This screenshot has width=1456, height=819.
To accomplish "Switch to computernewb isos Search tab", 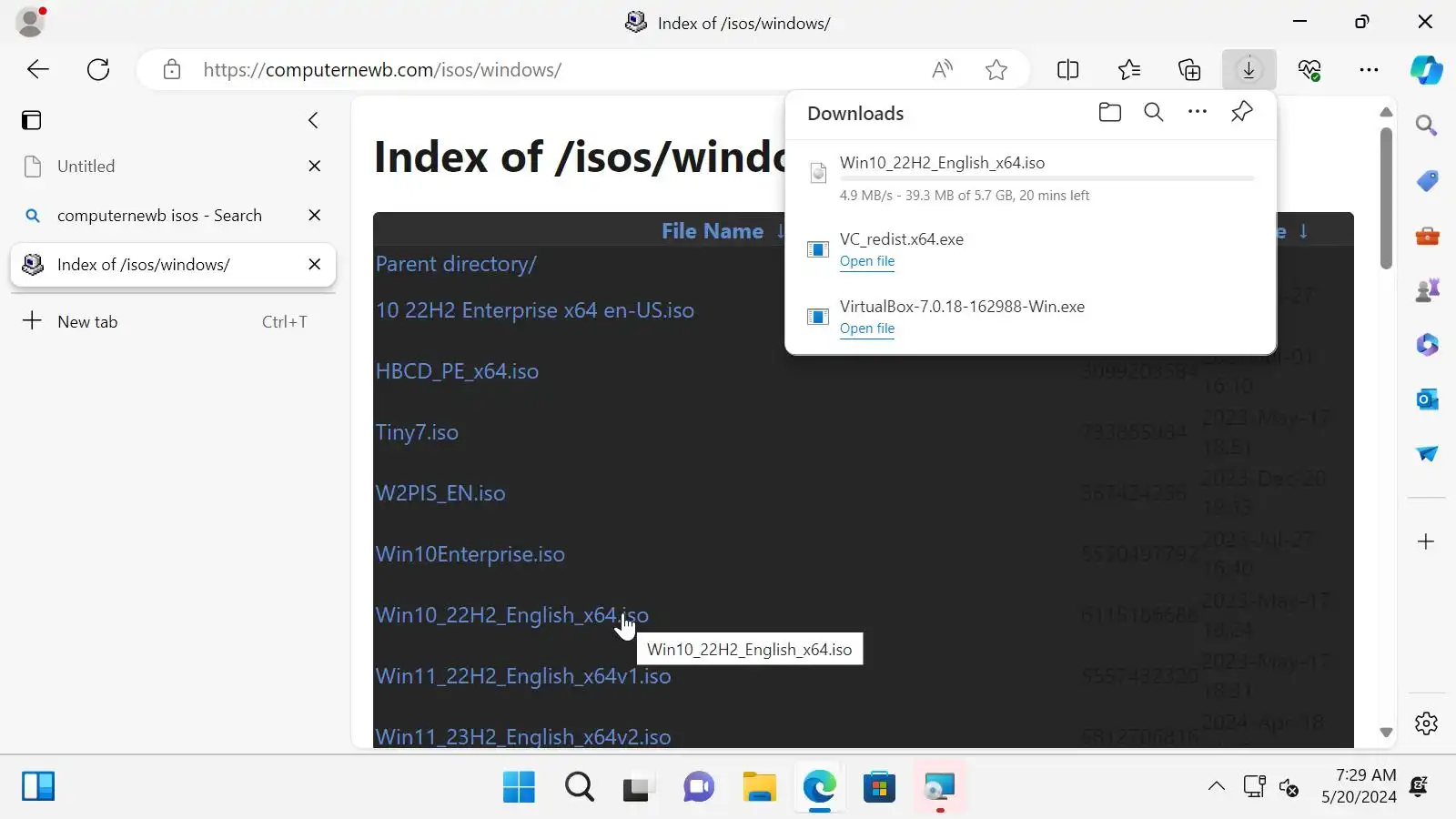I will tap(173, 216).
